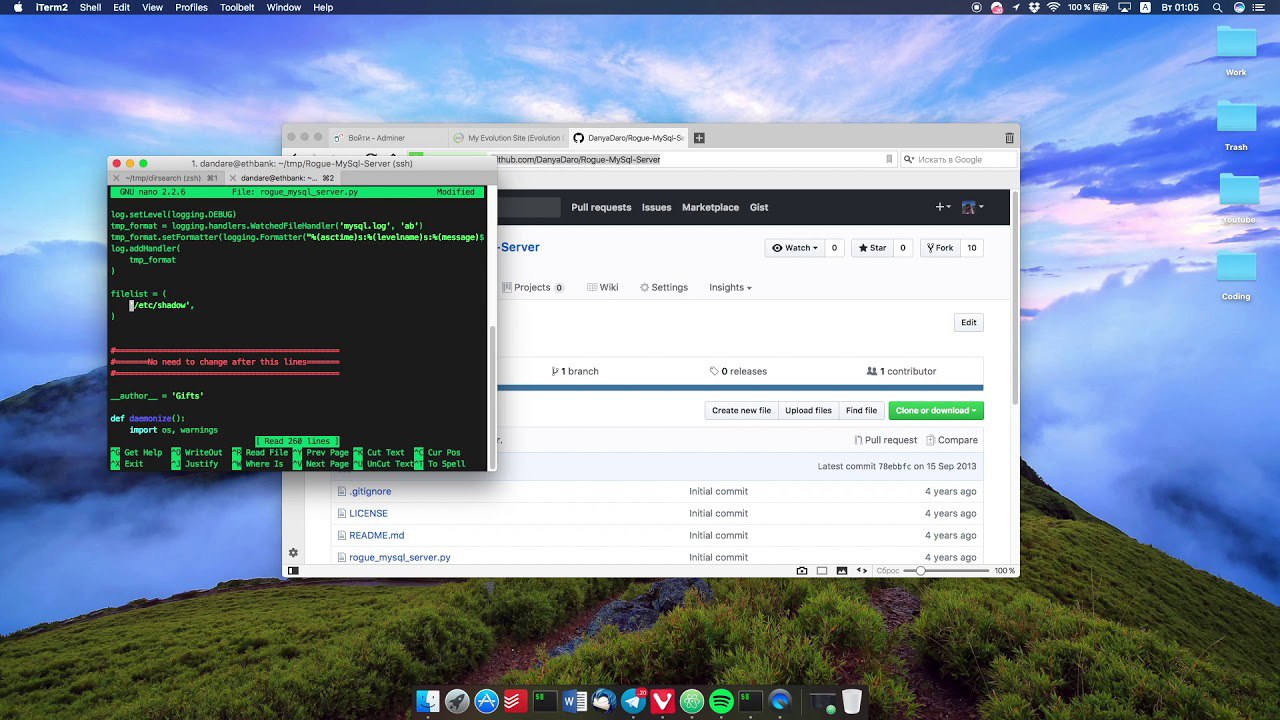Open the Toolbelt menu
This screenshot has height=720, width=1280.
pos(237,7)
